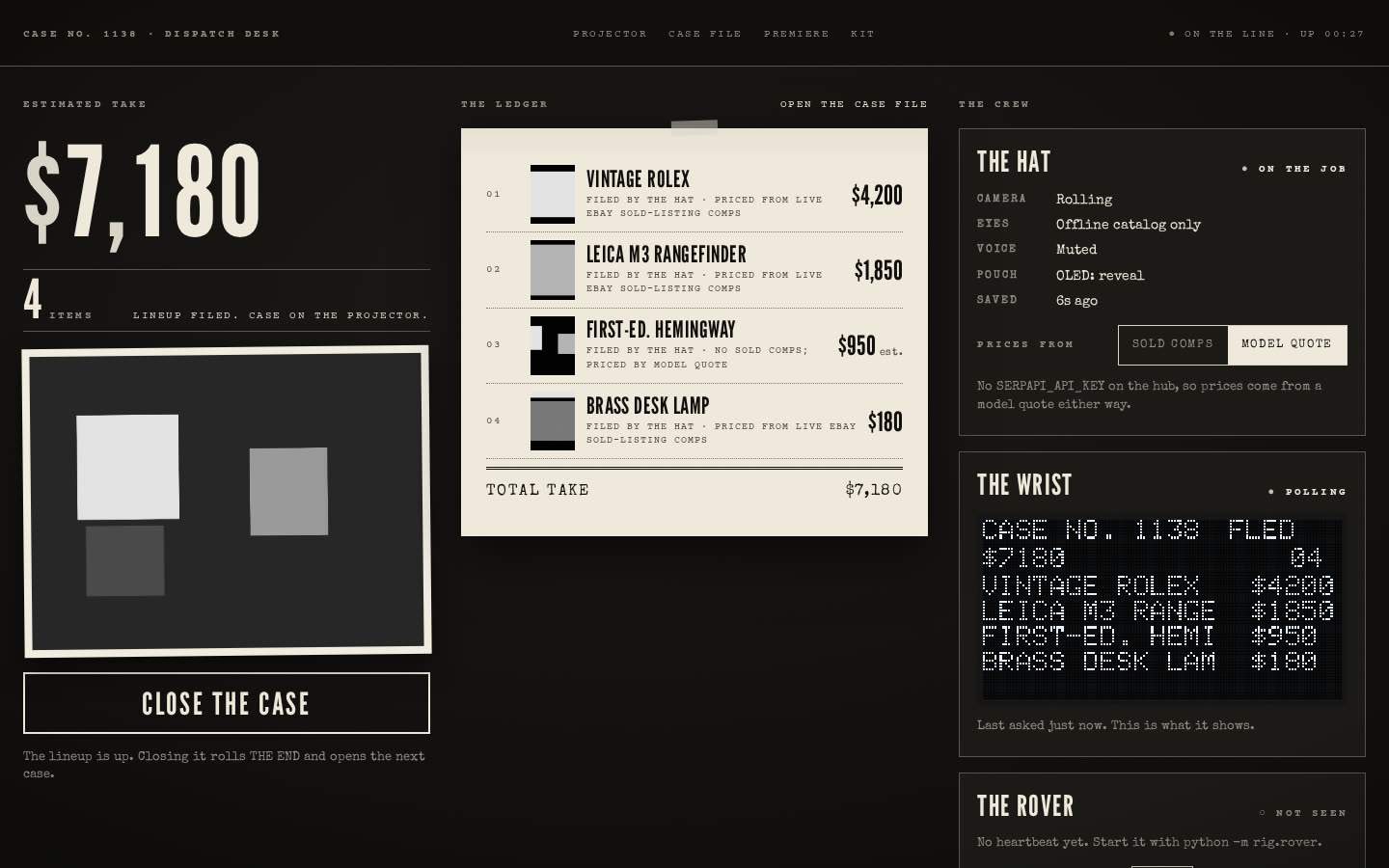Click the Offline catalog only value
The width and height of the screenshot is (1389, 868).
pyautogui.click(x=1129, y=225)
